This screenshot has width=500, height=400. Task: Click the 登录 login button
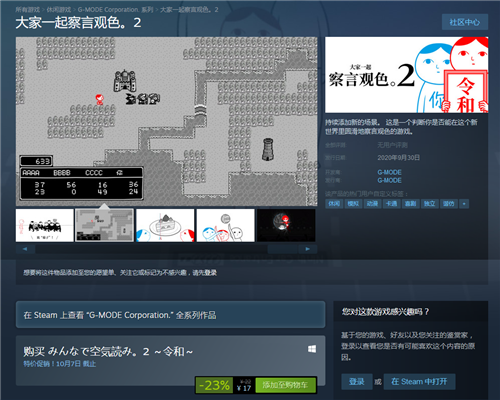357,382
